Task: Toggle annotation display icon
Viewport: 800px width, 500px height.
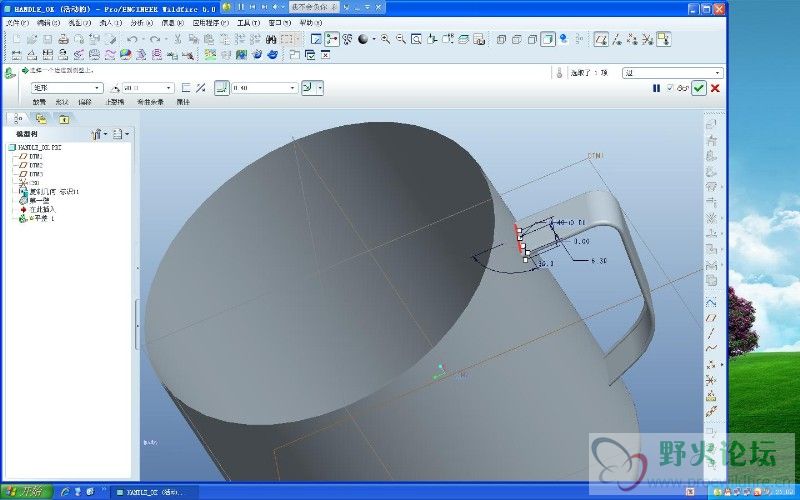Action: click(663, 39)
